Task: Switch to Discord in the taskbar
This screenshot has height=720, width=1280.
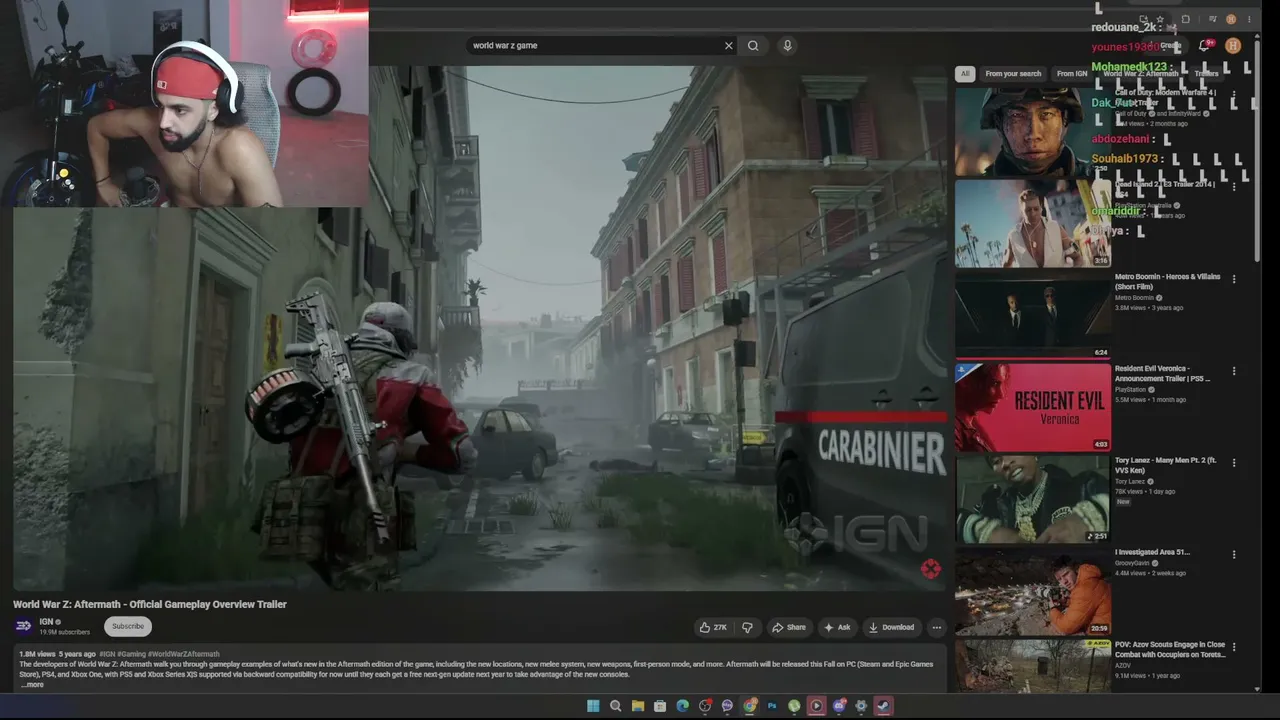Action: pyautogui.click(x=839, y=706)
